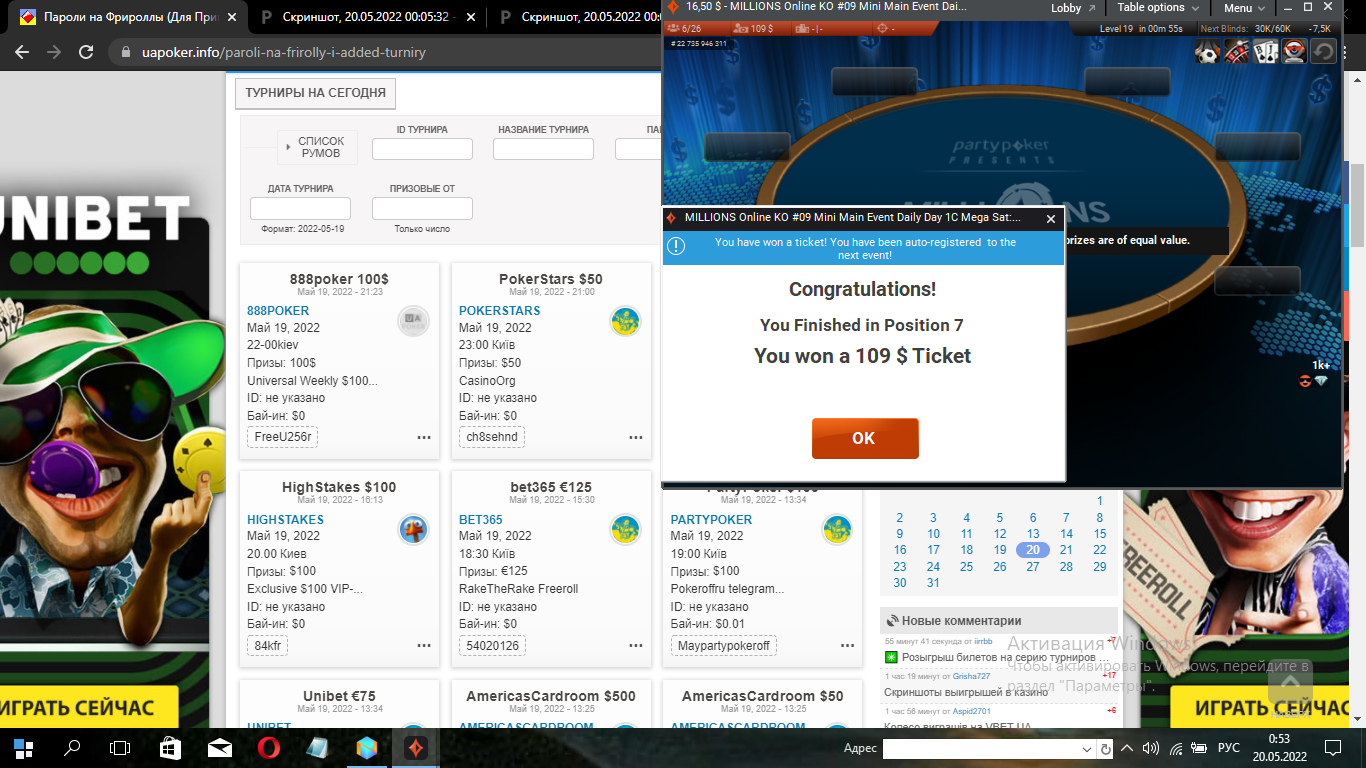Open the poker table Menu dropdown
This screenshot has height=768, width=1366.
1244,8
